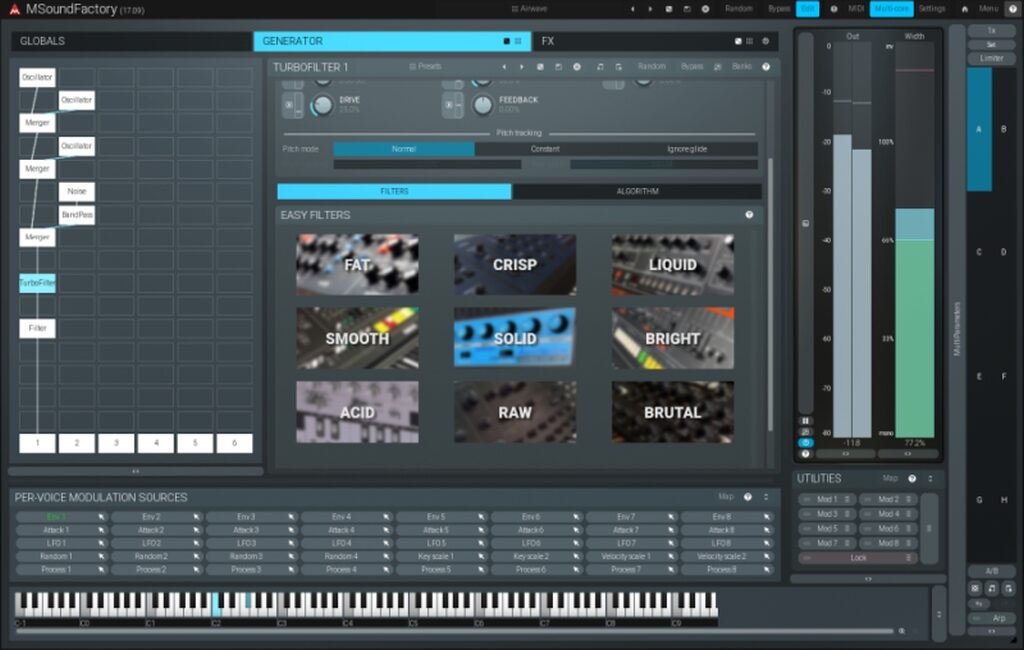Screen dimensions: 1024x650
Task: Open Settings in top bar
Action: point(932,9)
